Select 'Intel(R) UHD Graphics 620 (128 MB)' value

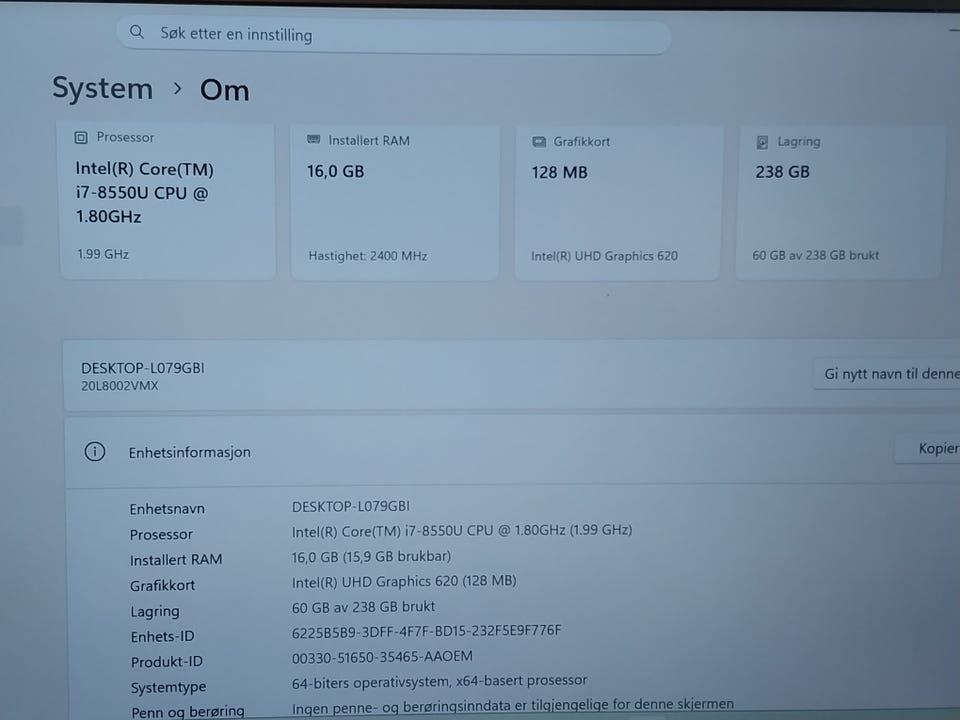(403, 581)
